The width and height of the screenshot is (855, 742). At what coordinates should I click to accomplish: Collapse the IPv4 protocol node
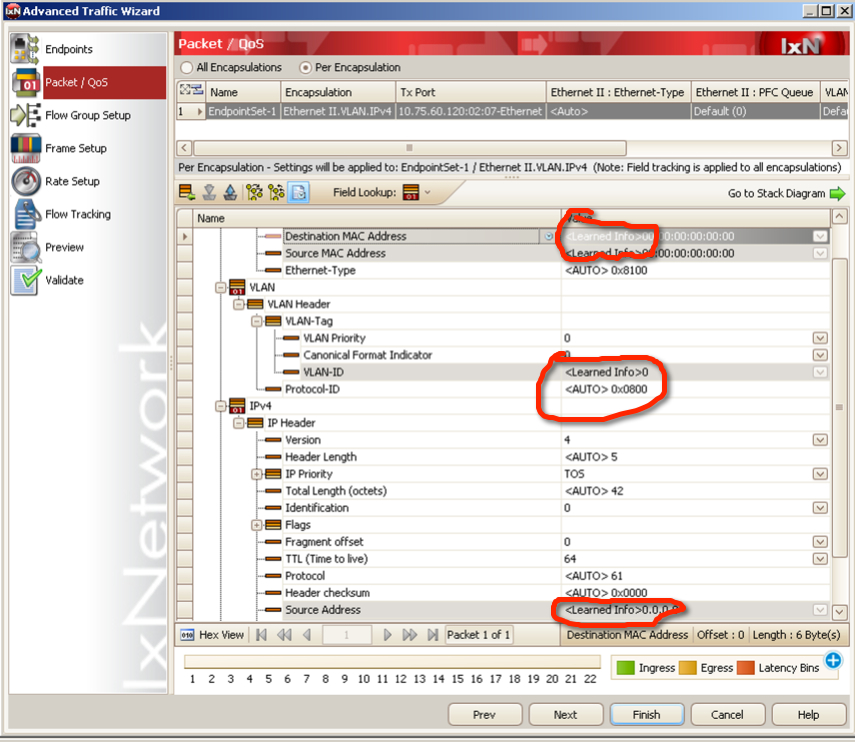(220, 406)
